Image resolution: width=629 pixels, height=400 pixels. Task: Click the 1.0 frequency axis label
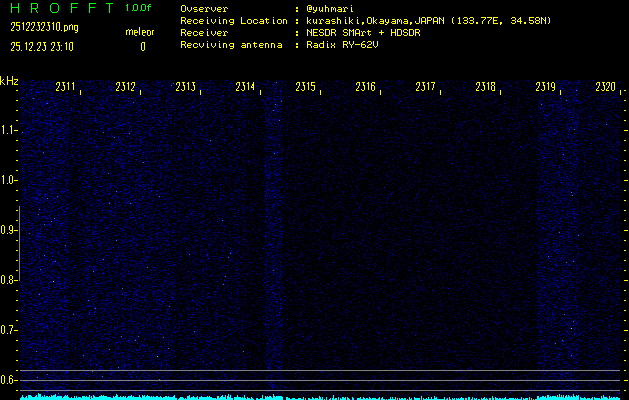click(x=9, y=180)
